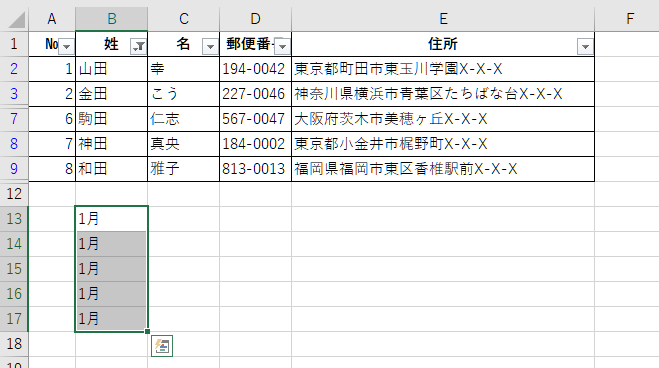Click address 神奈川県横浜市青葉区たちばな台X-X-X

[x=428, y=94]
